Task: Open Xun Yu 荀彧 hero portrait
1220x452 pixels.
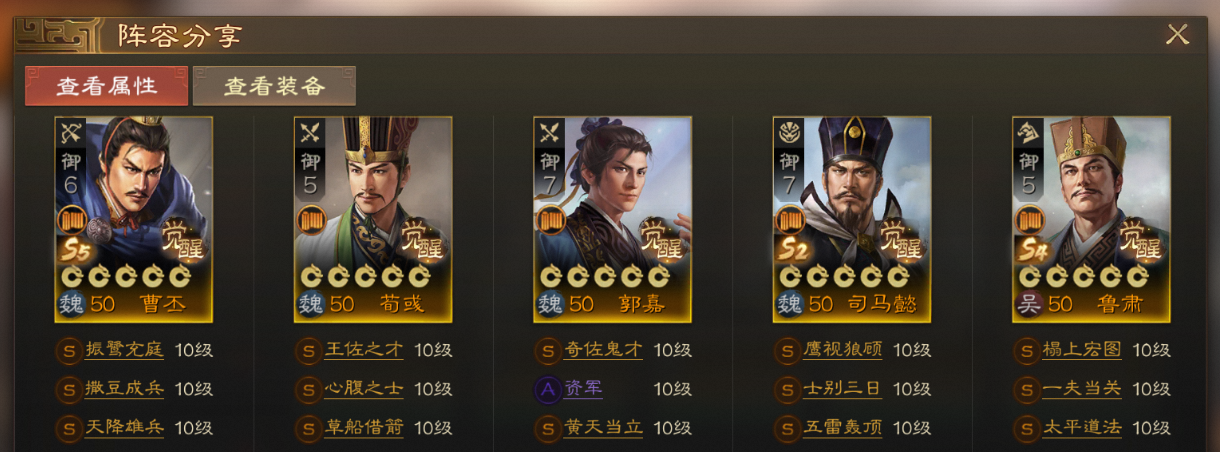Action: click(x=373, y=219)
